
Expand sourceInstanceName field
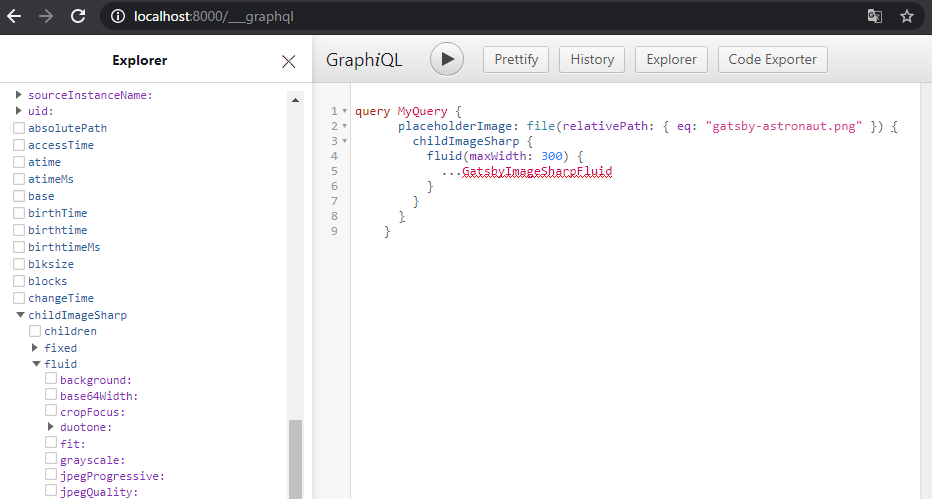coord(18,94)
